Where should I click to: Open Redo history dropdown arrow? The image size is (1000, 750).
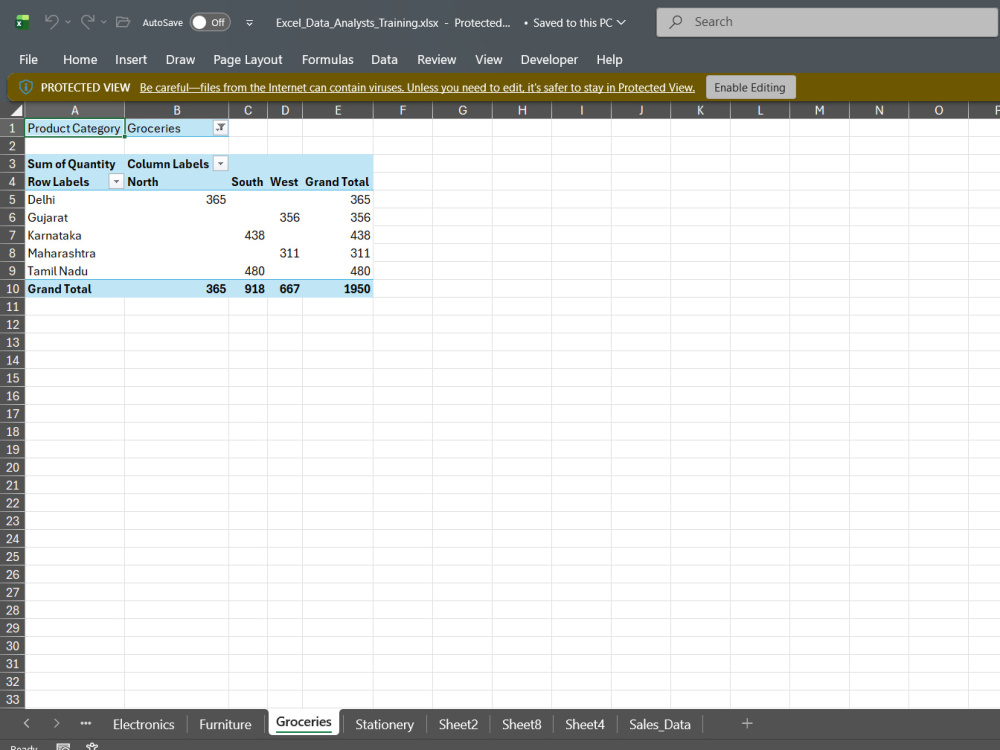[104, 22]
